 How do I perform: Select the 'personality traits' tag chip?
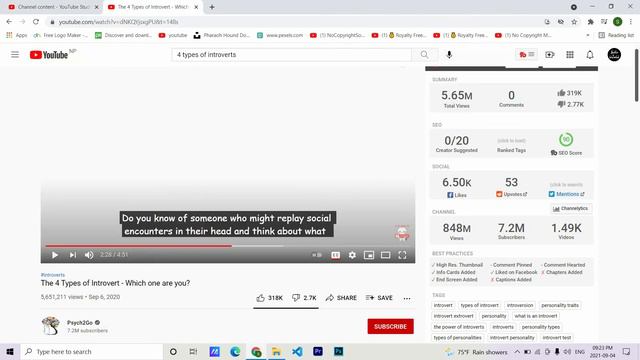pos(560,305)
